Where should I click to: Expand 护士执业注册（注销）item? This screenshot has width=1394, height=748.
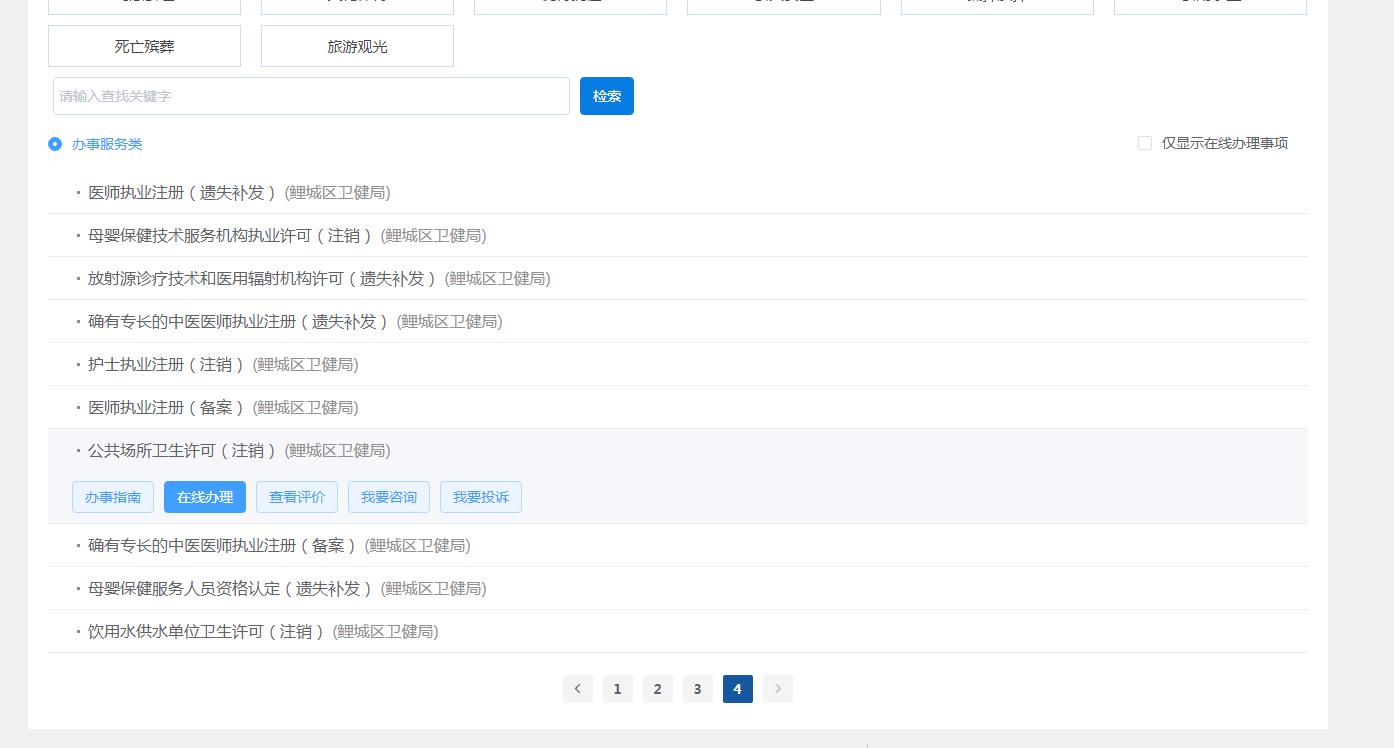tap(166, 365)
